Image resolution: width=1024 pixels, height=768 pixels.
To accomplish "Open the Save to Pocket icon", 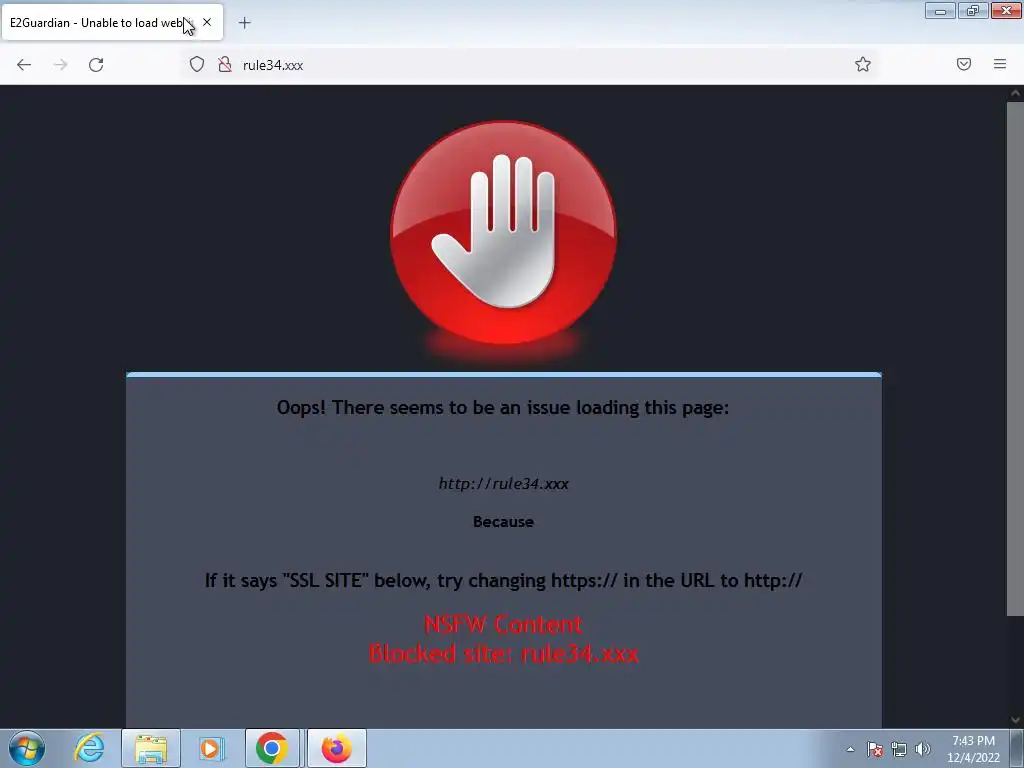I will pyautogui.click(x=964, y=64).
